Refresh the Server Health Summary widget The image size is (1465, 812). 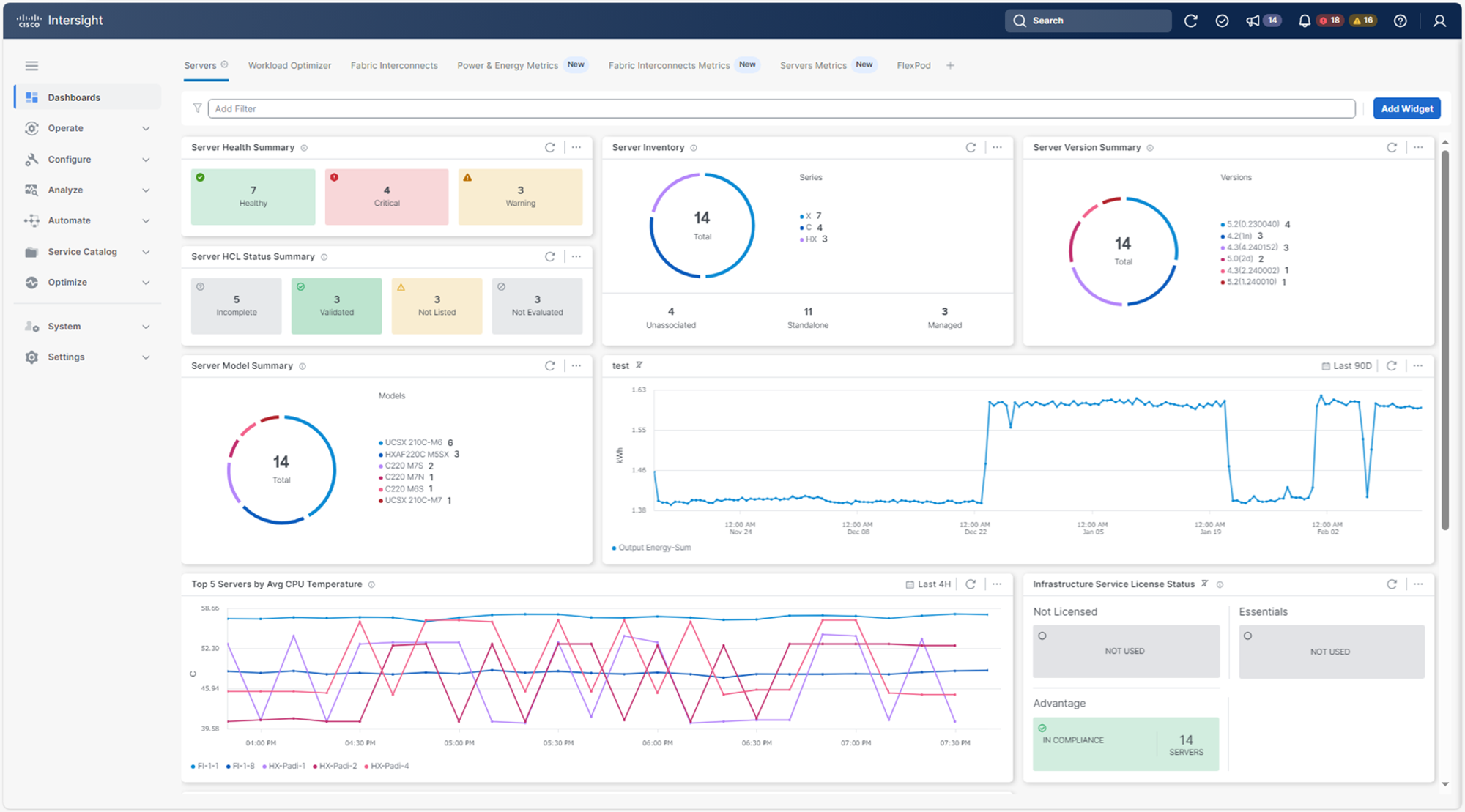[550, 147]
